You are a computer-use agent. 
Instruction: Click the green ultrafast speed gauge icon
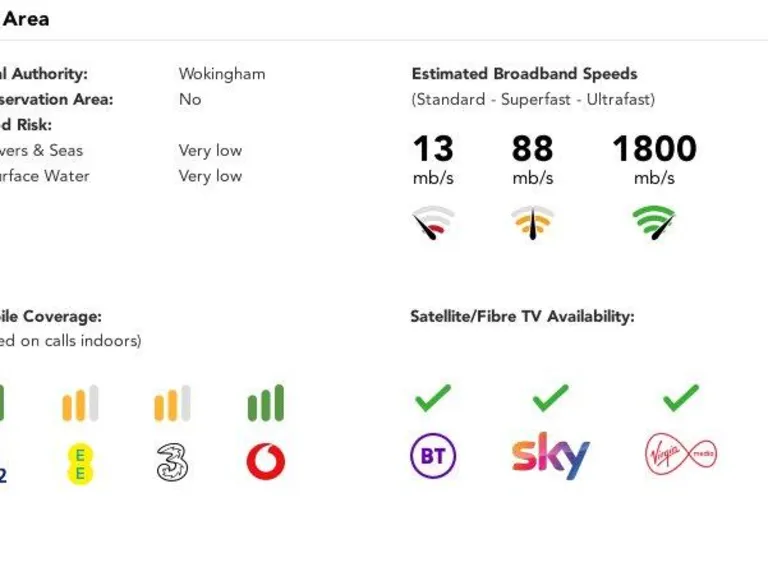click(x=654, y=221)
